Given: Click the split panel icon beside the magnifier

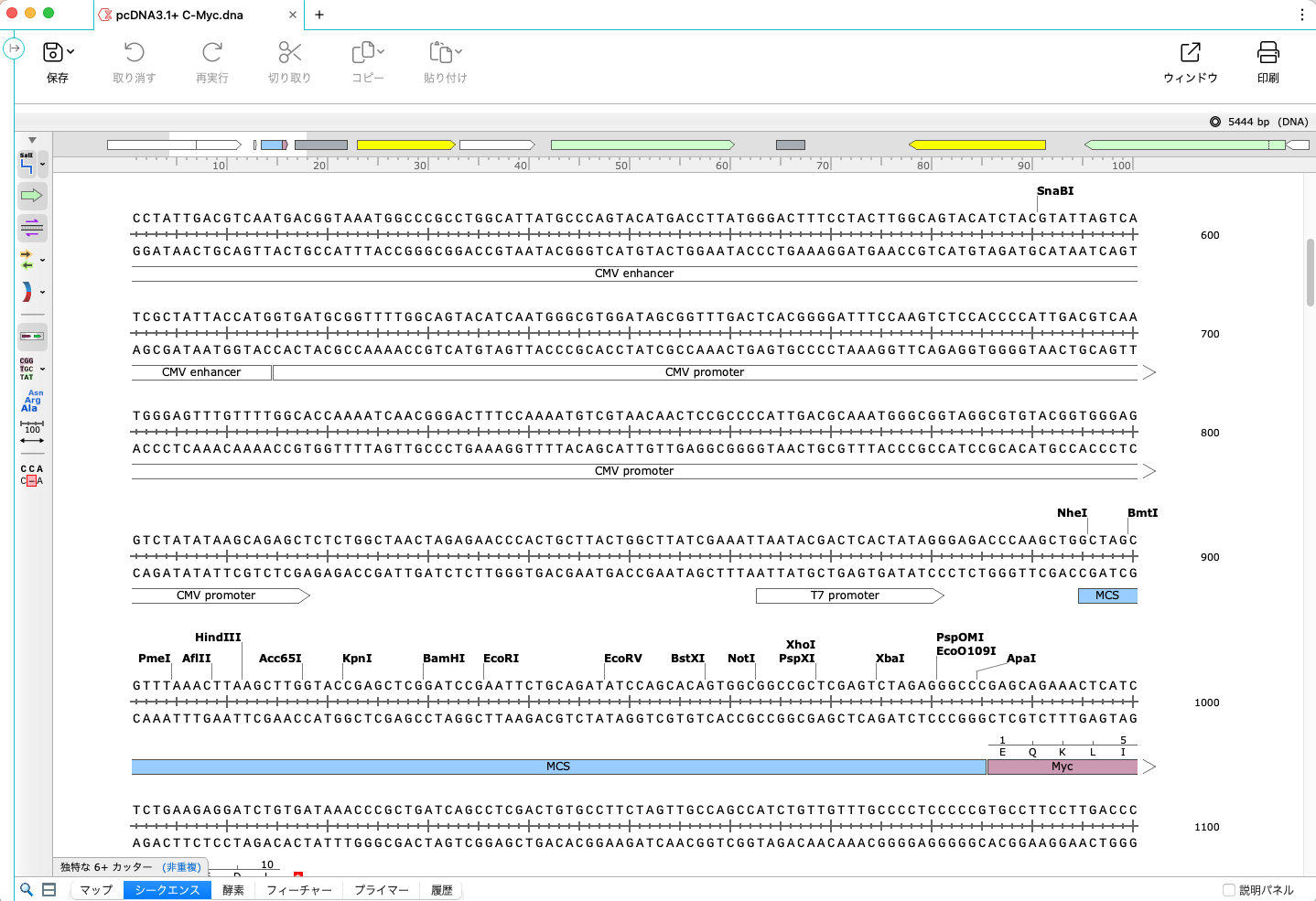Looking at the screenshot, I should click(x=49, y=888).
